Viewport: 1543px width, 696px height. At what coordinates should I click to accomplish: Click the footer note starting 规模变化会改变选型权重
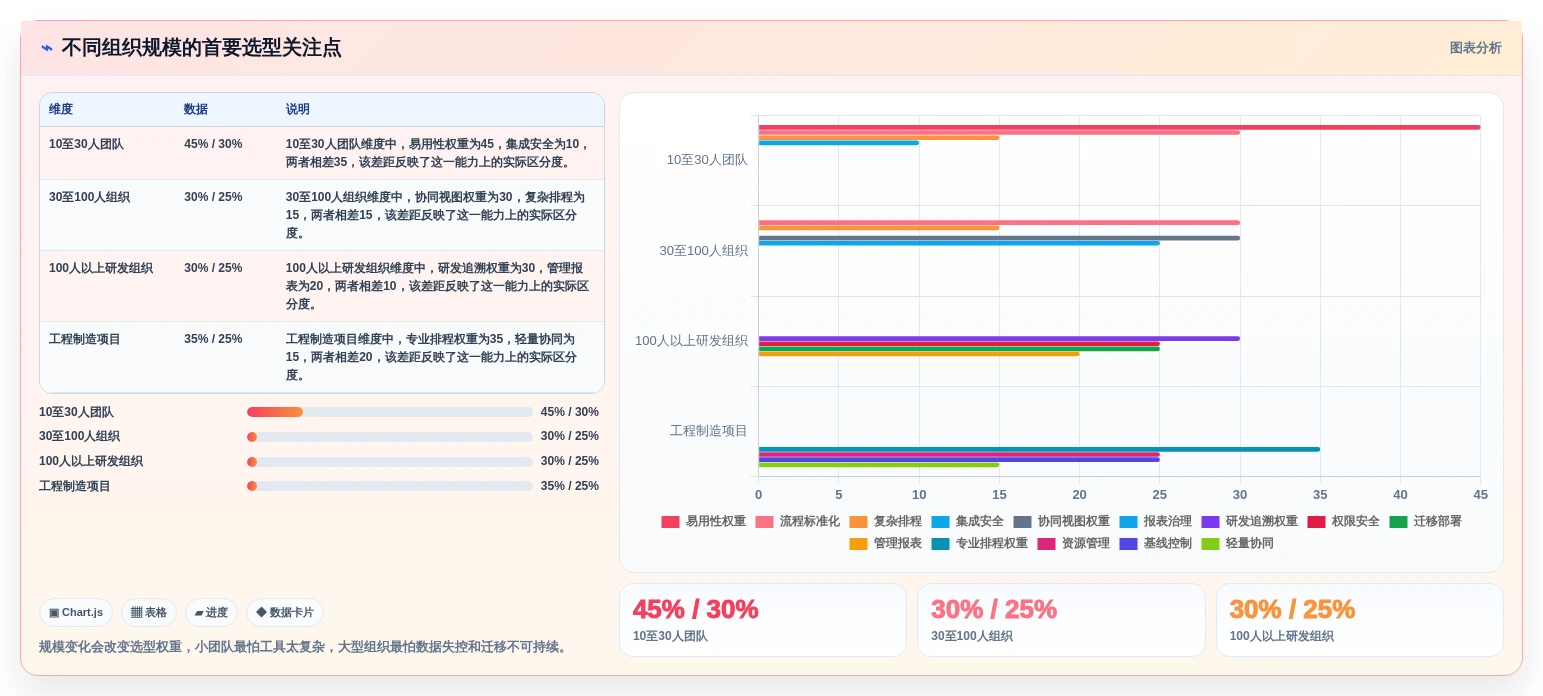pyautogui.click(x=306, y=647)
